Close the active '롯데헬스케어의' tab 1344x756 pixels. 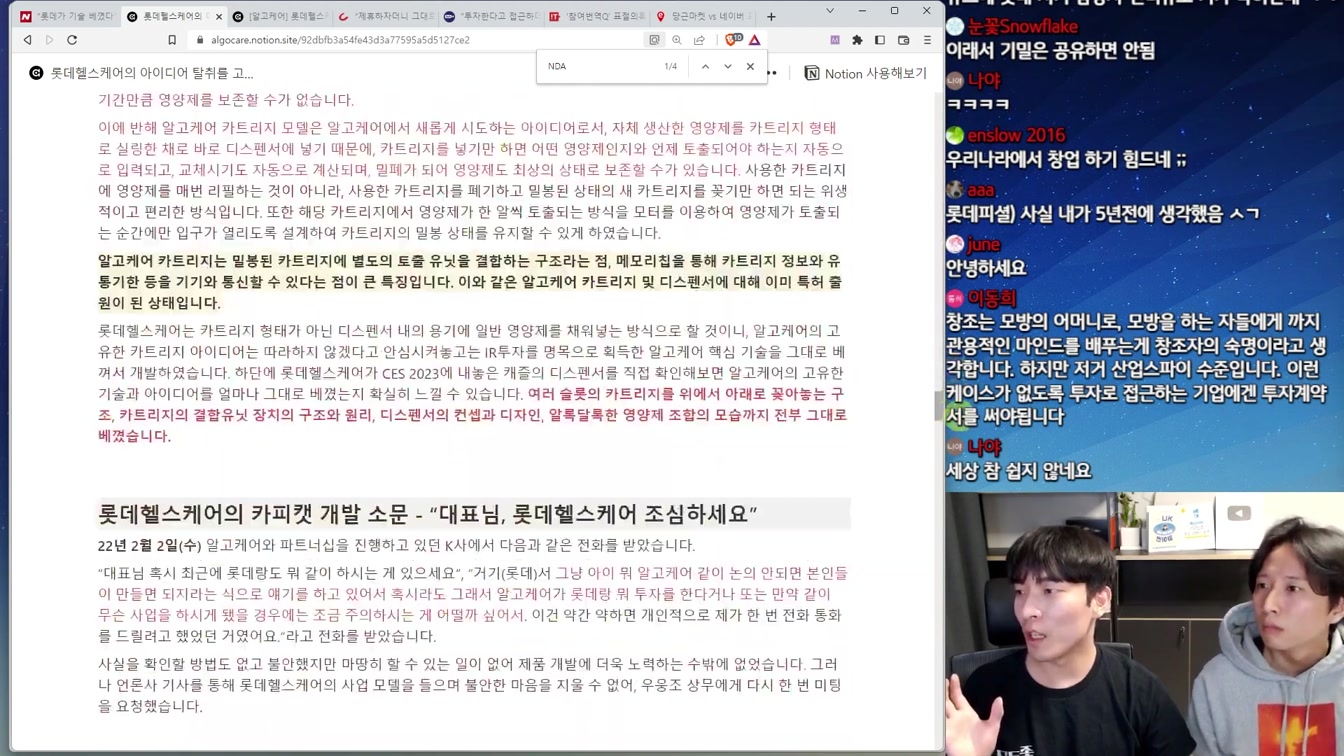pyautogui.click(x=218, y=16)
